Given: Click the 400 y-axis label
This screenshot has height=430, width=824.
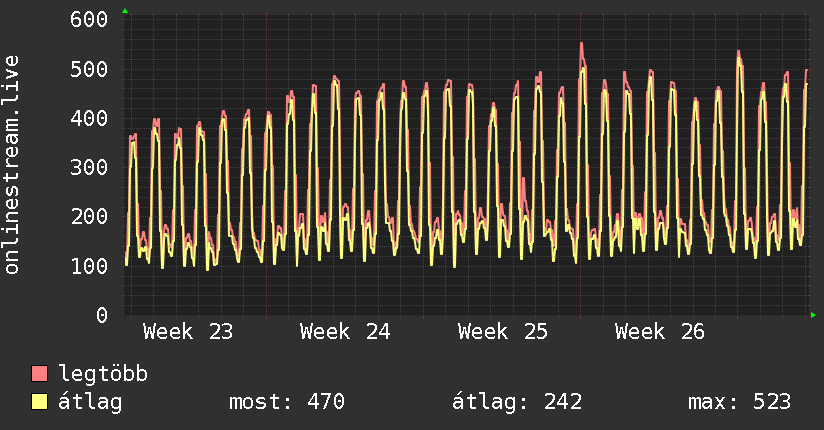Looking at the screenshot, I should coord(89,118).
